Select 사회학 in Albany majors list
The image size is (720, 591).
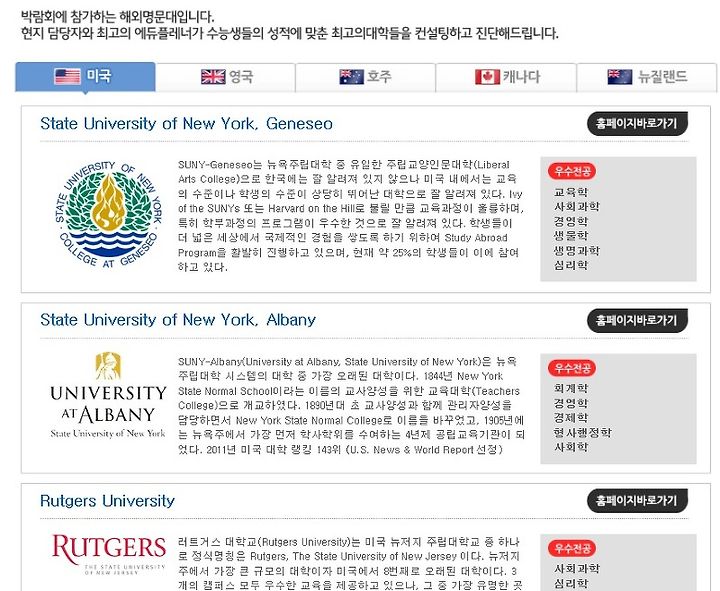point(571,447)
